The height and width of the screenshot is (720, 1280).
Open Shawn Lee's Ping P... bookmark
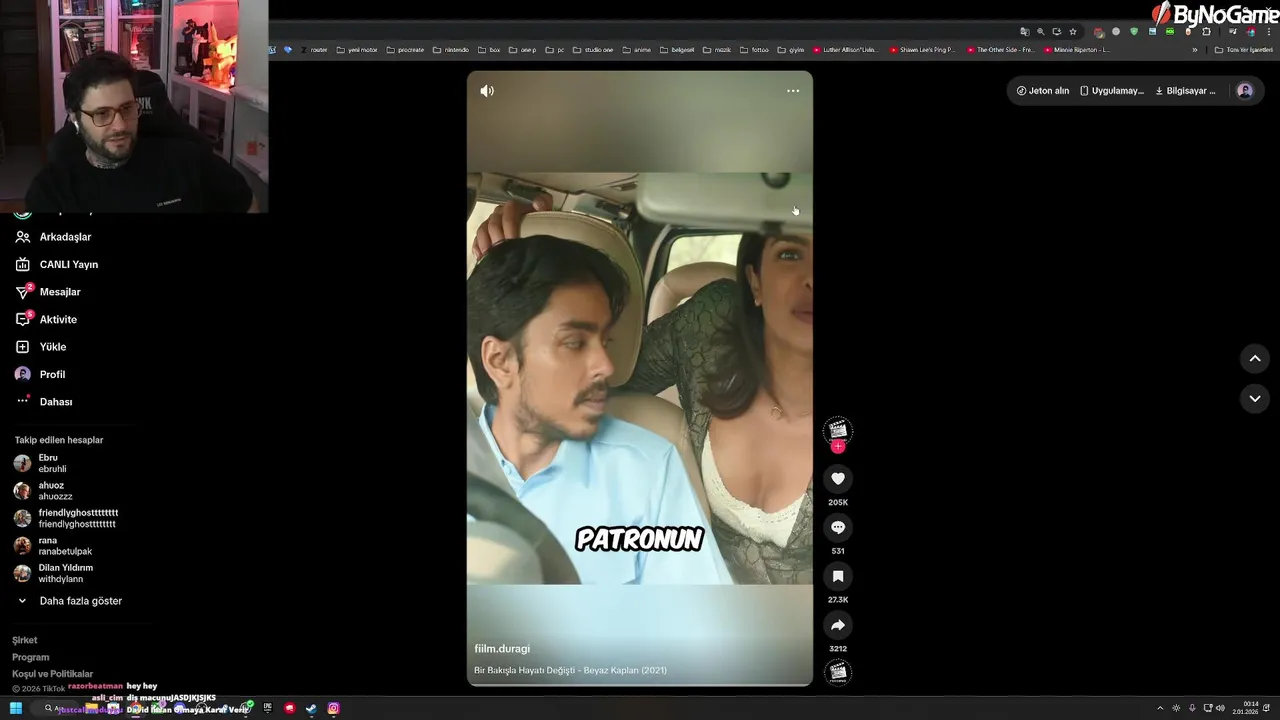[x=922, y=50]
